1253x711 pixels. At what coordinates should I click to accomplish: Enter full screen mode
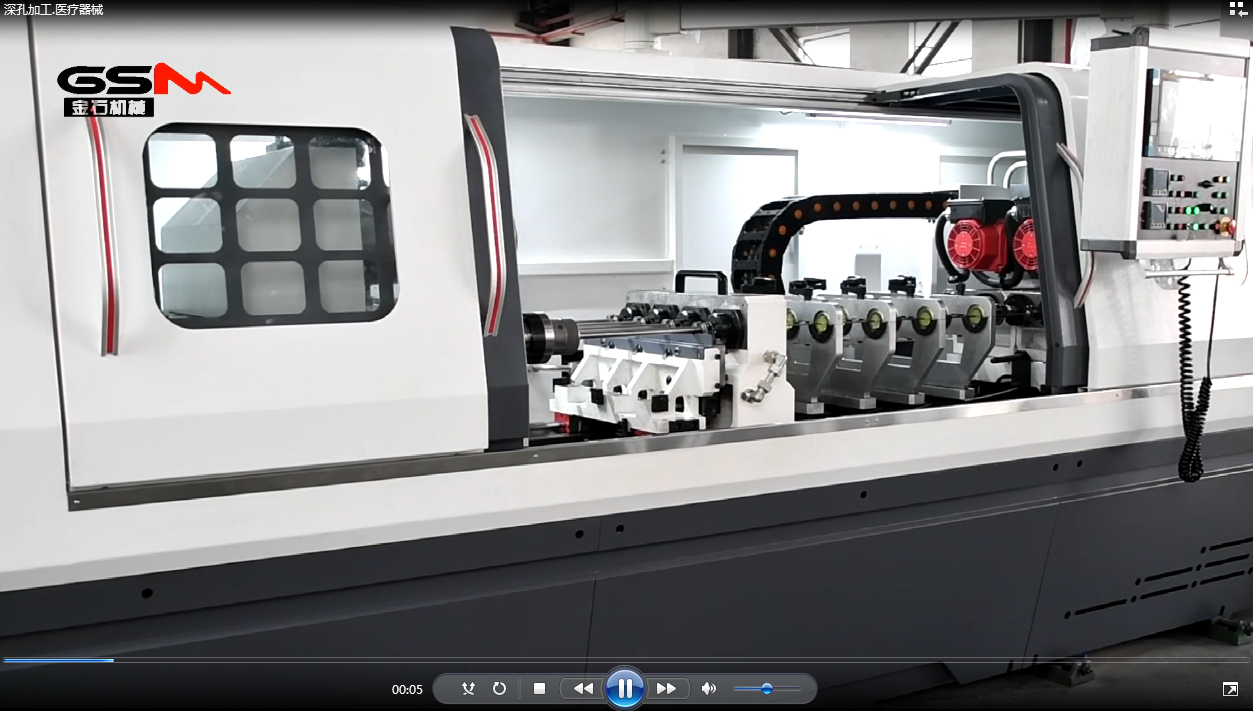pyautogui.click(x=1230, y=689)
